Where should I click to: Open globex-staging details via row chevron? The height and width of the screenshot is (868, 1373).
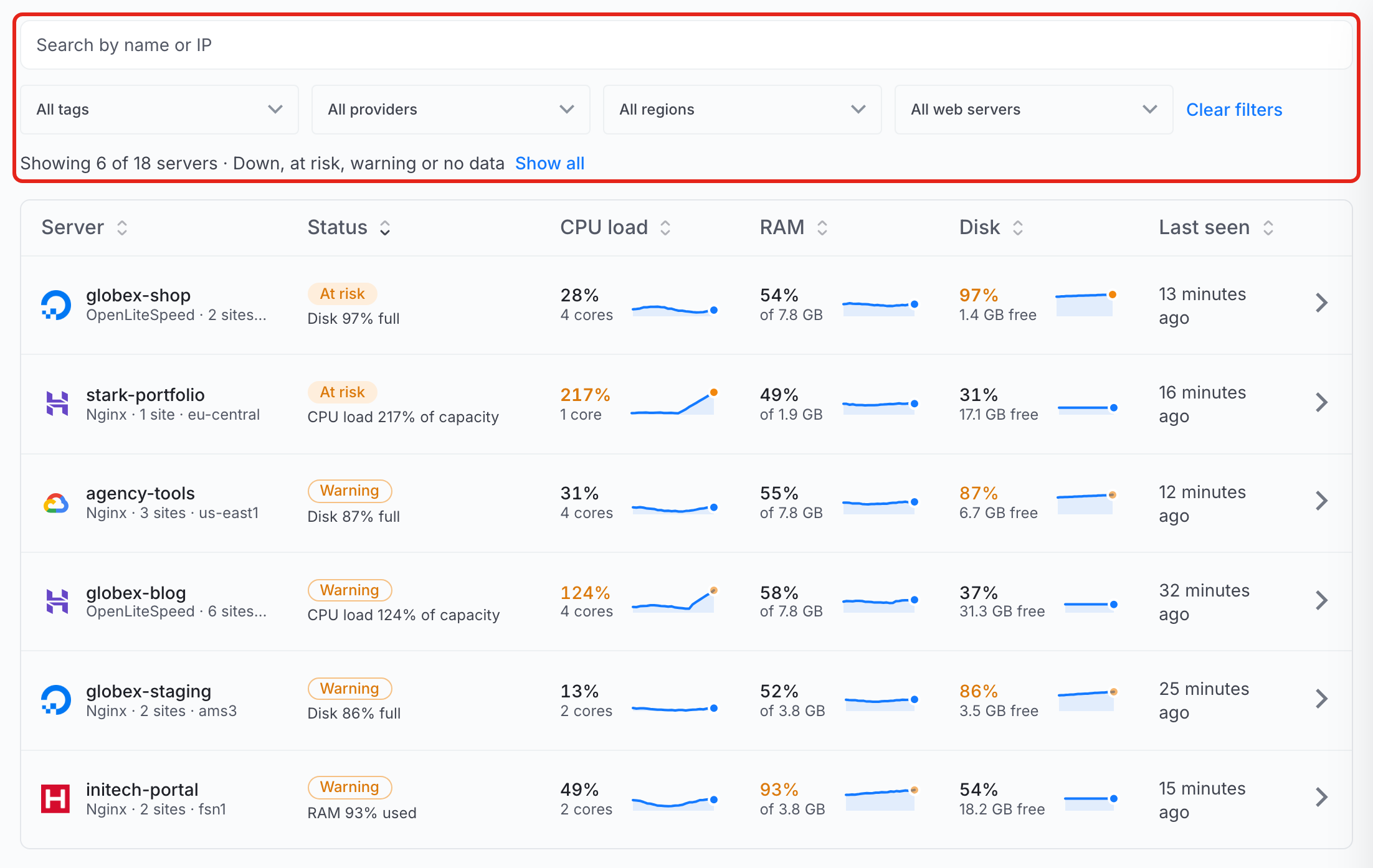click(x=1321, y=699)
